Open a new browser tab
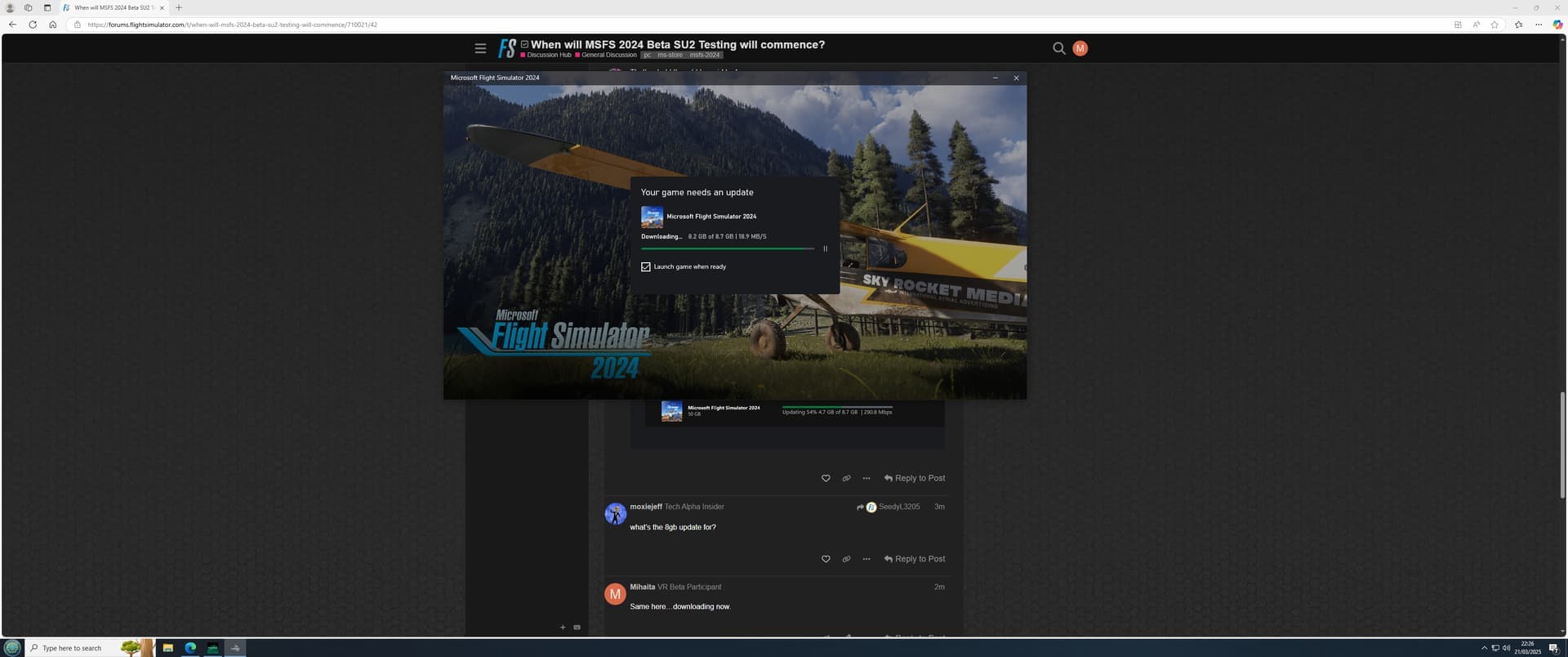 tap(179, 7)
